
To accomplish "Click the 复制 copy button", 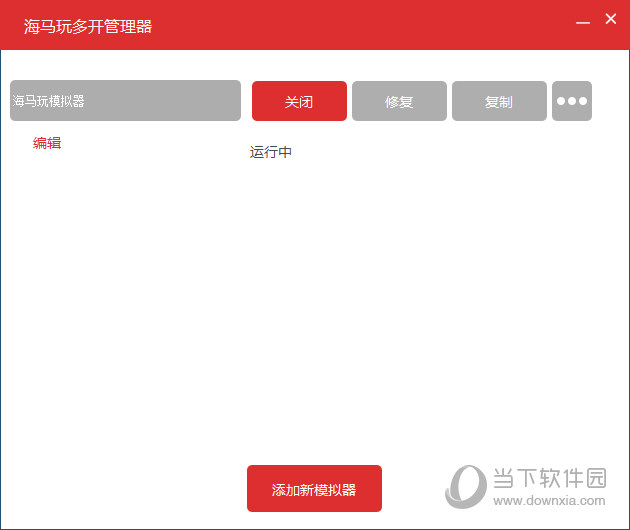I will (499, 101).
